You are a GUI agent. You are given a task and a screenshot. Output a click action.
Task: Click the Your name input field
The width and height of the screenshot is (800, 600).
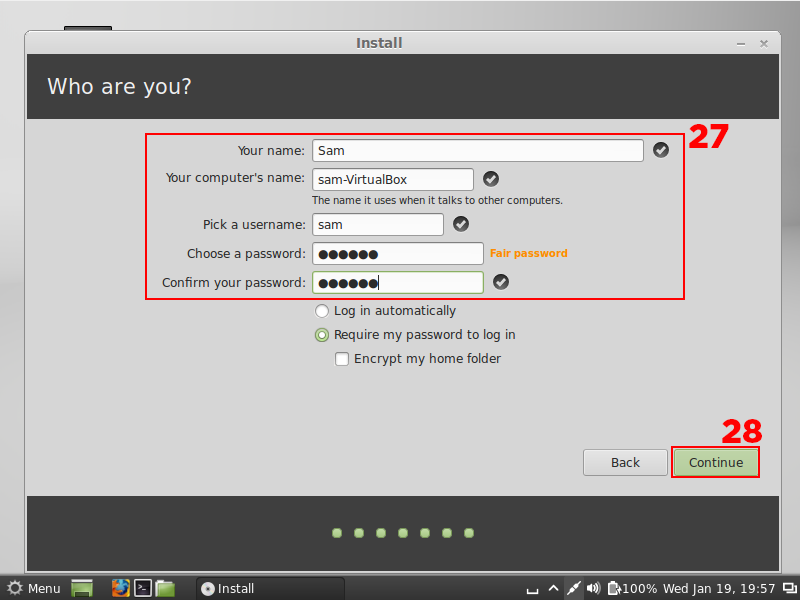click(478, 151)
